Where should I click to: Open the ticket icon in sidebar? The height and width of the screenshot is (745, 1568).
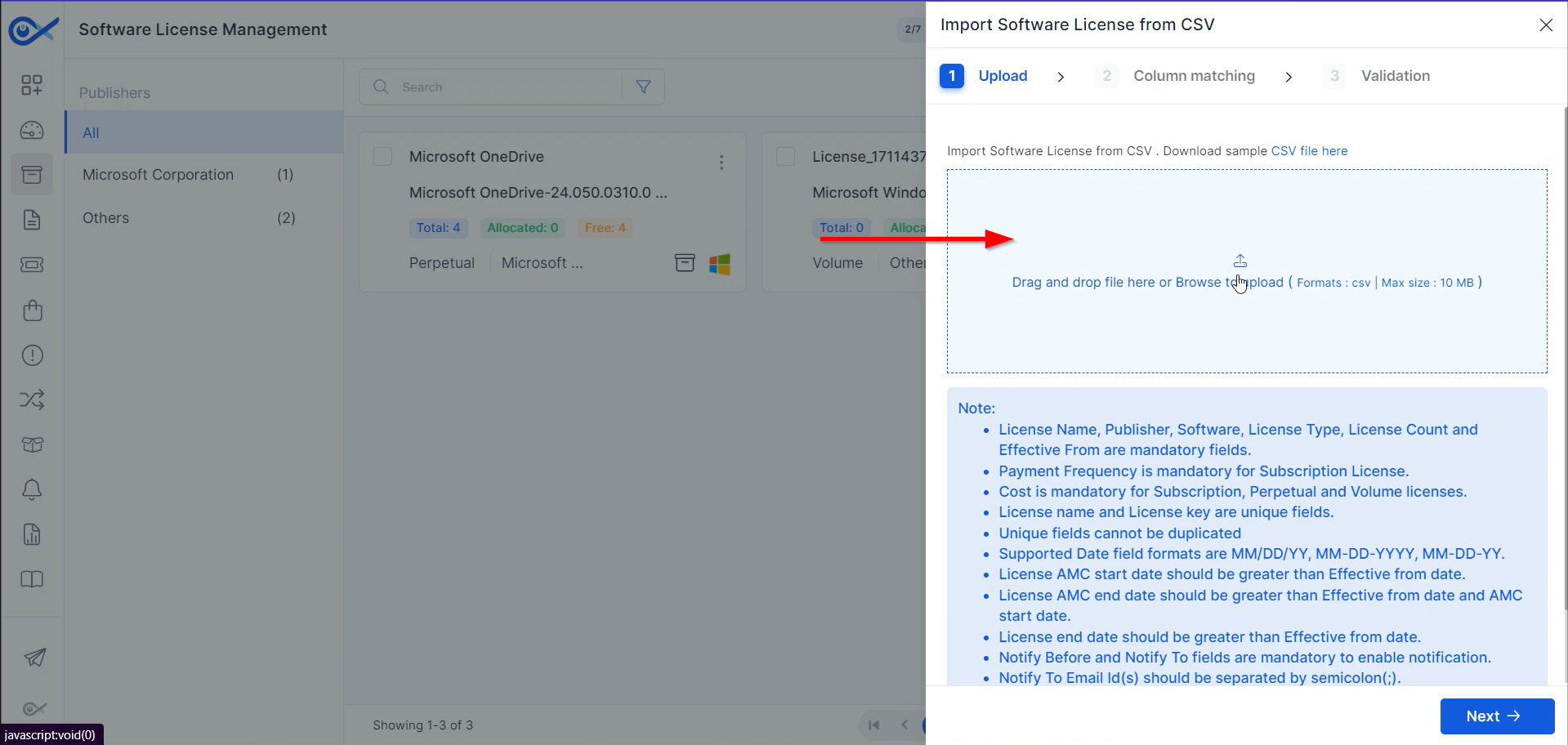(32, 265)
